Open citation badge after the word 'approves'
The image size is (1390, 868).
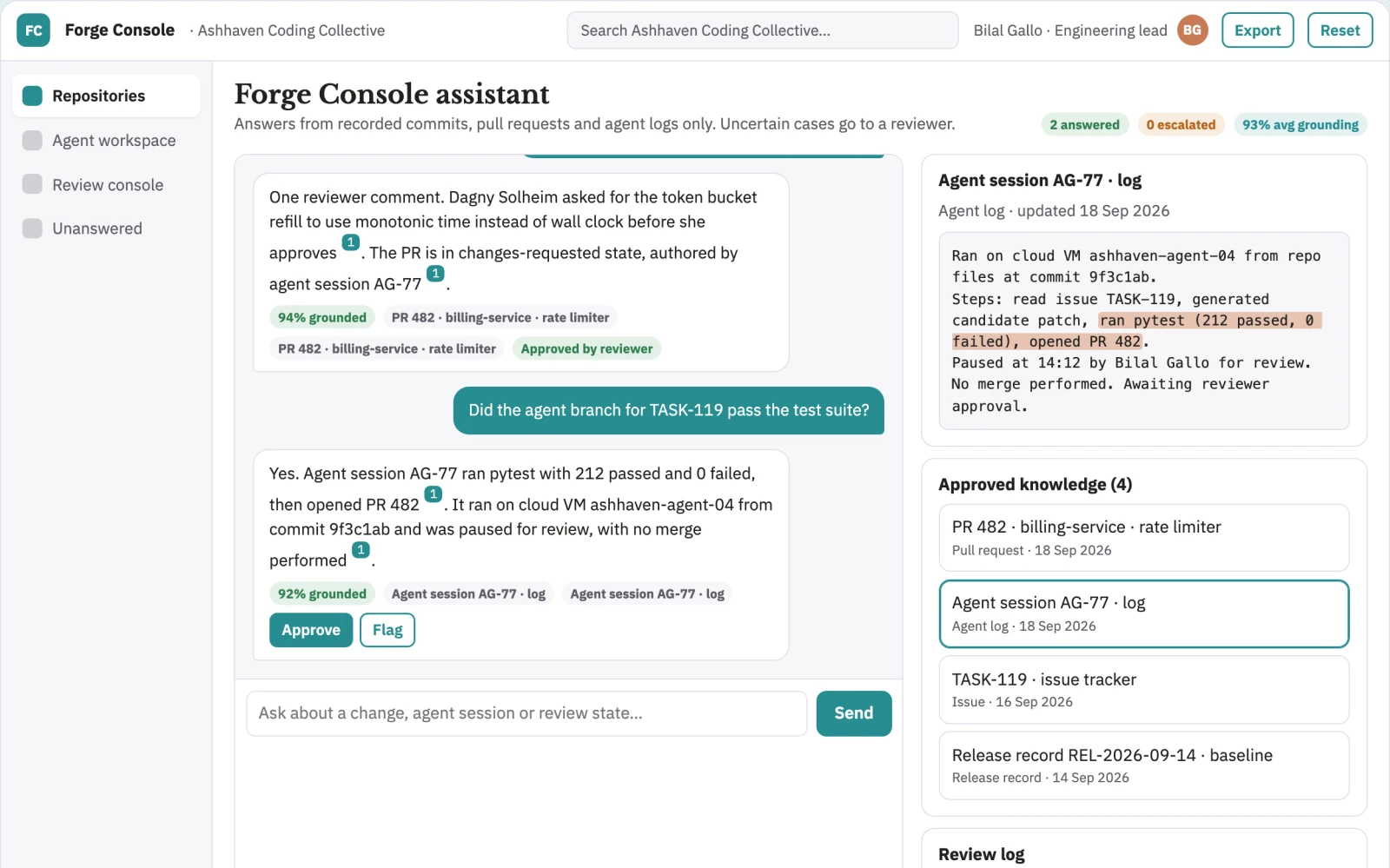pos(351,243)
